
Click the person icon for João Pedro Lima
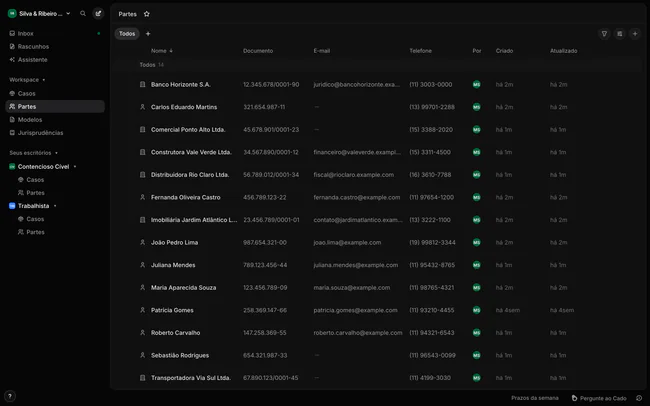pyautogui.click(x=143, y=243)
